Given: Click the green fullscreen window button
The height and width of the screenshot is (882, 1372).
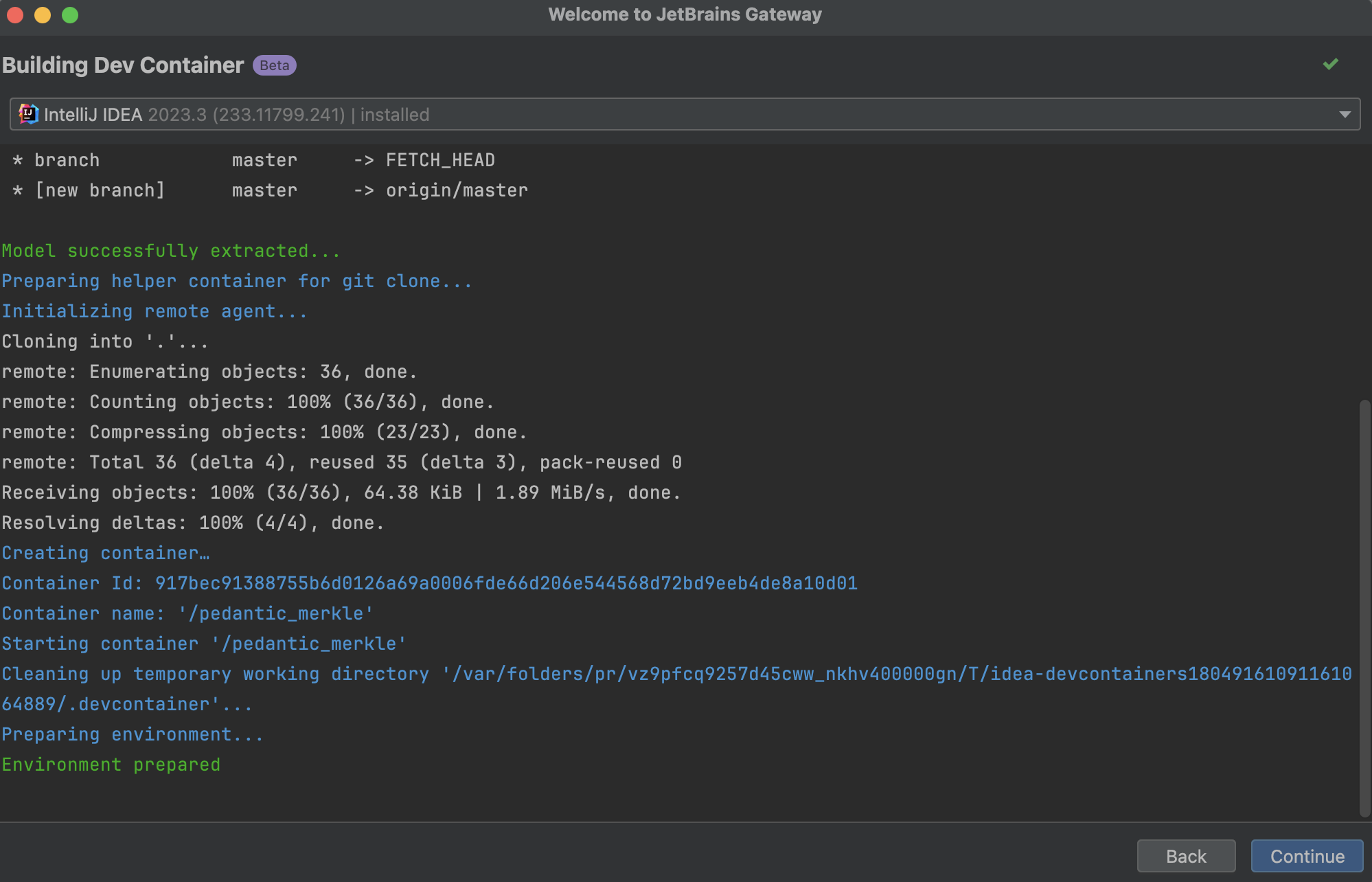Looking at the screenshot, I should point(70,14).
